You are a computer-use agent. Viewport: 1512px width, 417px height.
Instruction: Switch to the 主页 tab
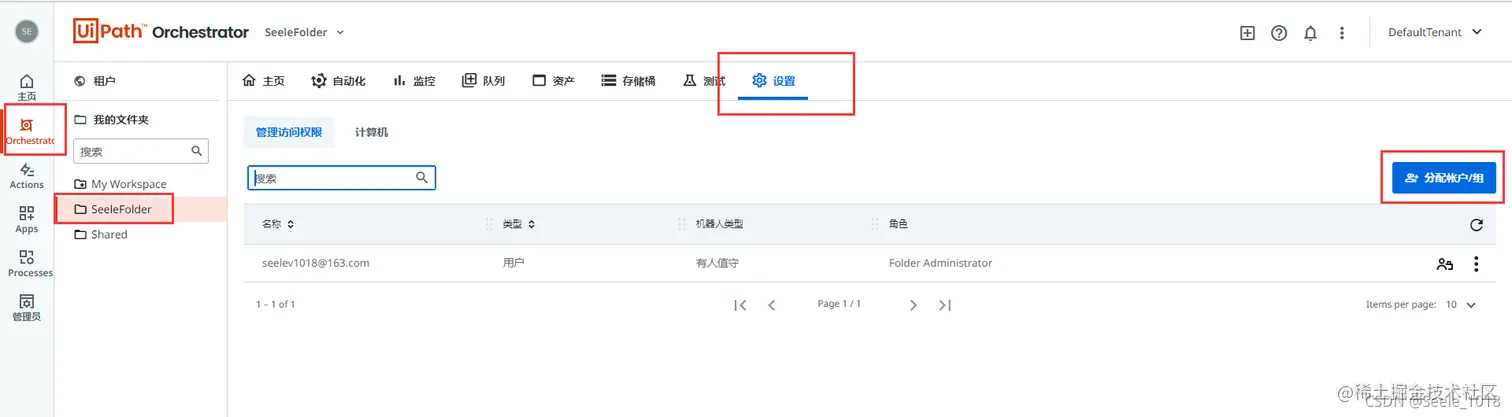pos(264,81)
